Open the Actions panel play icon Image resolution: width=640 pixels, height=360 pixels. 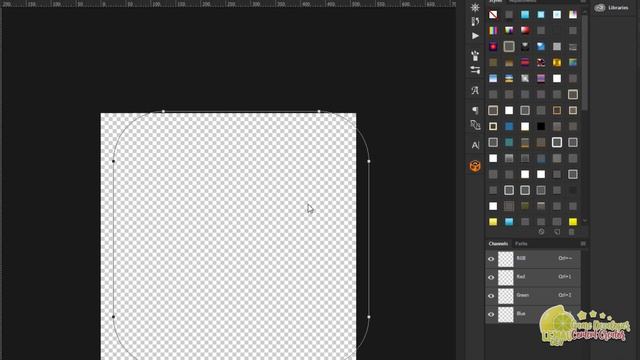coord(475,36)
